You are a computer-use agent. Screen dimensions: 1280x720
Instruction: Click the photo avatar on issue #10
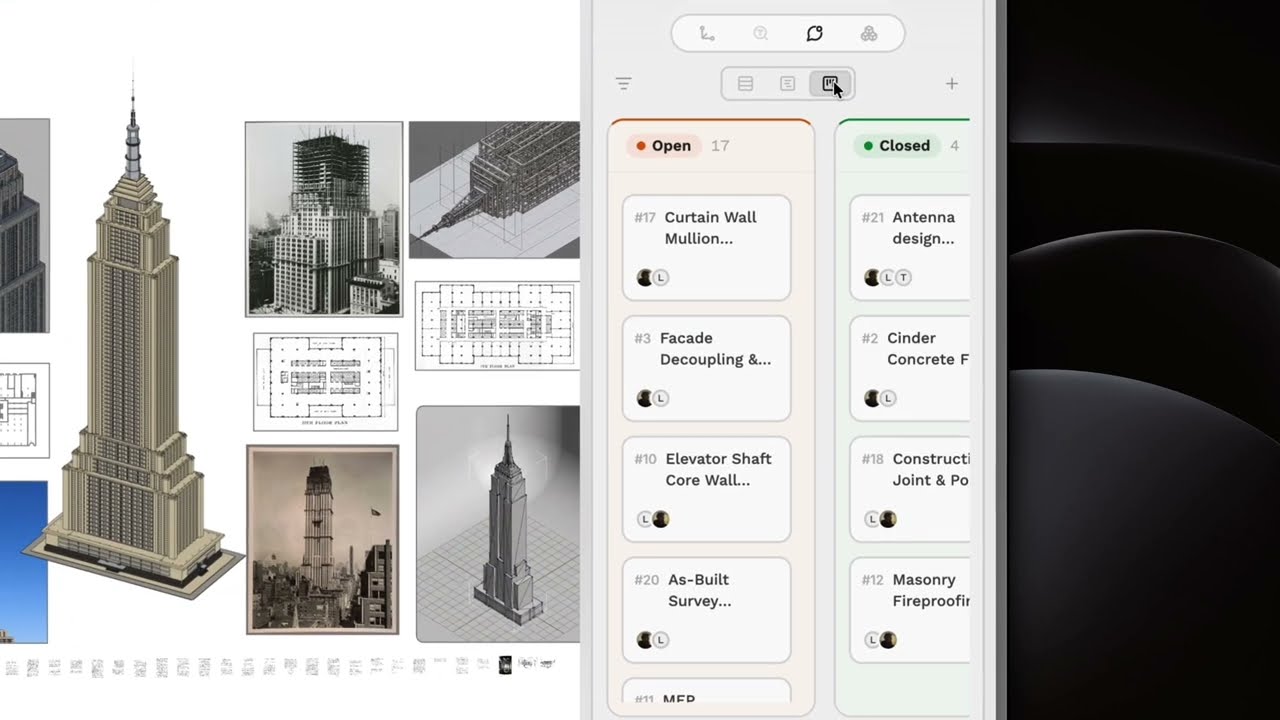pos(660,519)
